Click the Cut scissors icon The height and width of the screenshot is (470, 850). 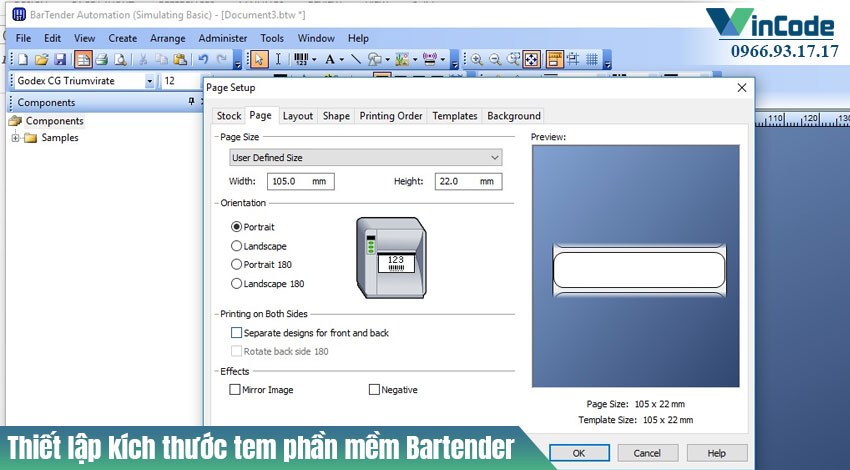click(x=143, y=59)
